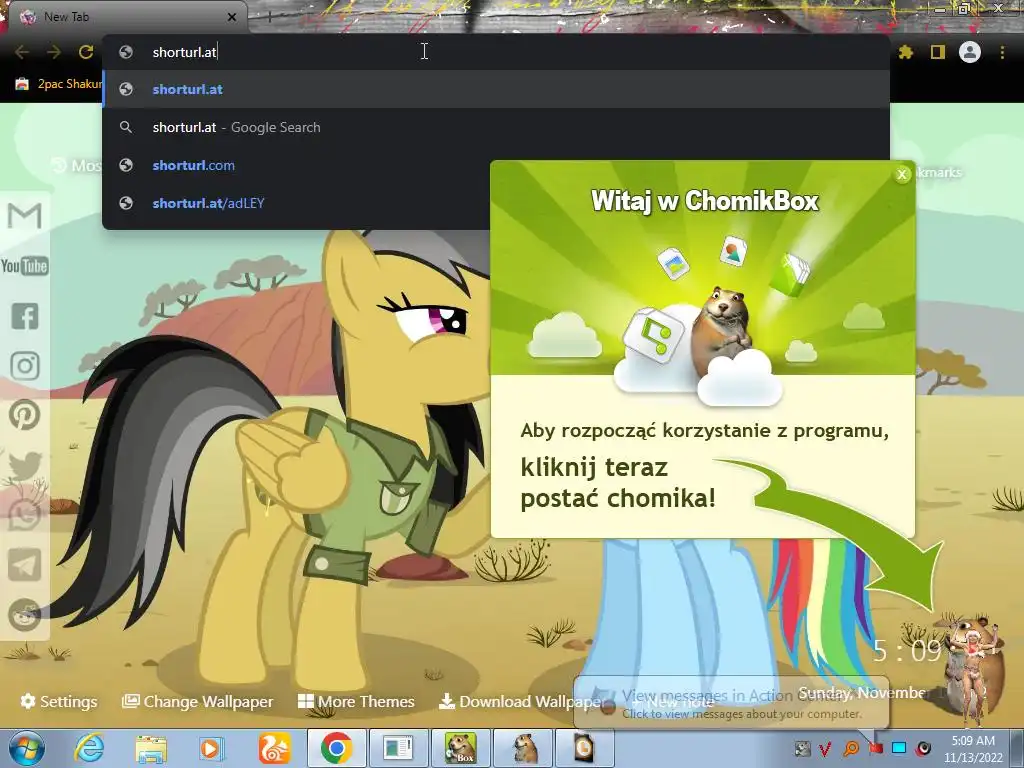Open the ChomikBox taskbar button
Image resolution: width=1024 pixels, height=768 pixels.
[460, 748]
